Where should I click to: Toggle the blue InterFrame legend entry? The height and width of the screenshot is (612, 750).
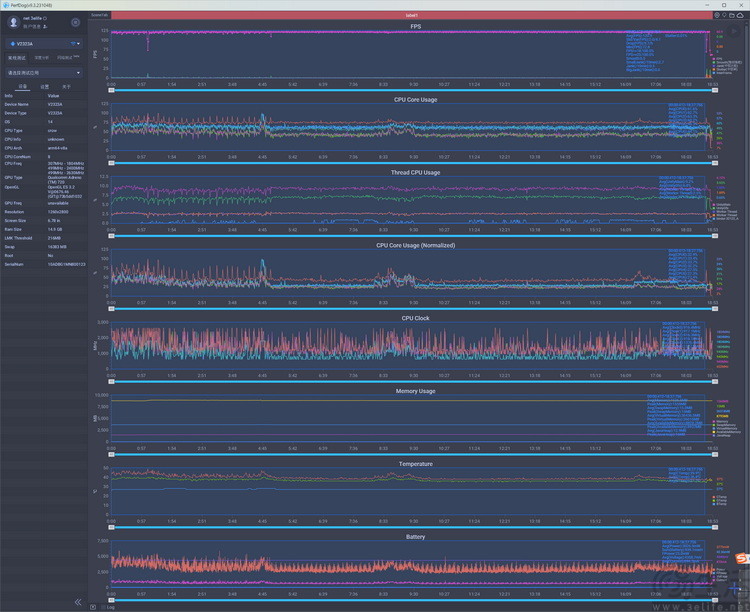[722, 73]
